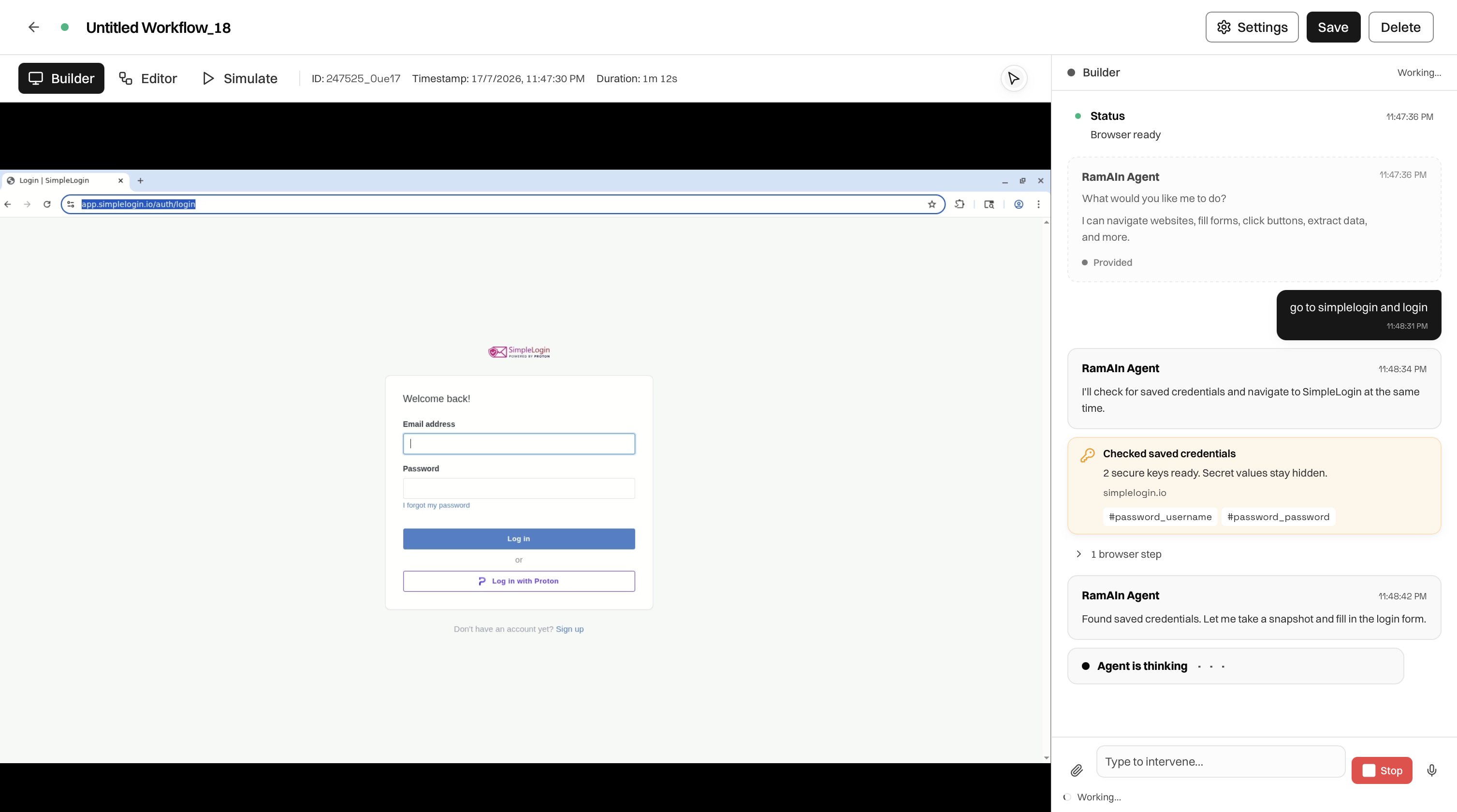
Task: Save the workflow
Action: coord(1333,27)
